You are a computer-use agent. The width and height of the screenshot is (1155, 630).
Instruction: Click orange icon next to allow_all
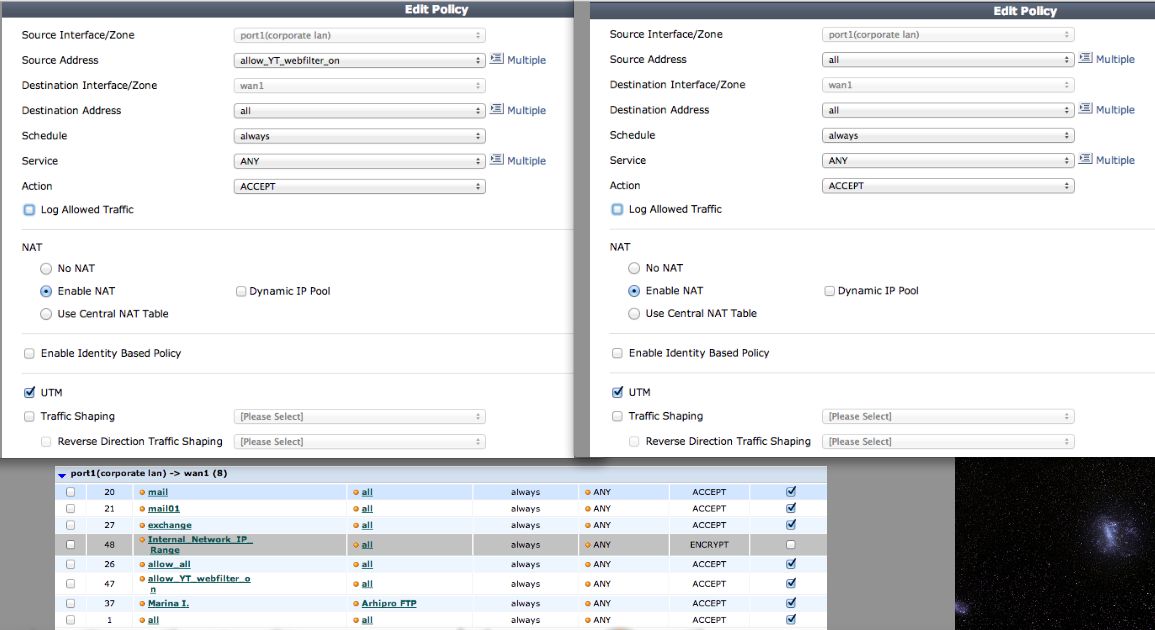(142, 564)
